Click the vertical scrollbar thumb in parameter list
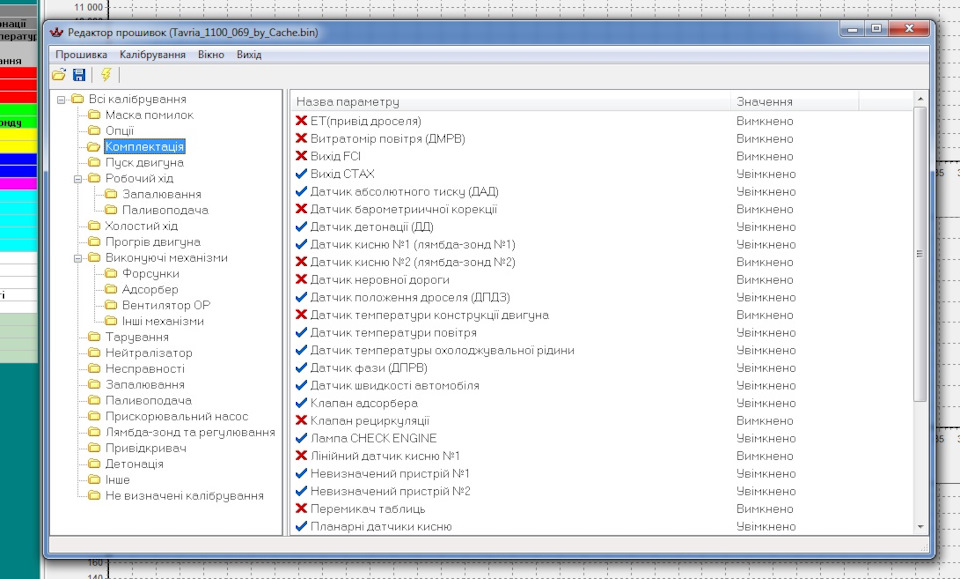960x579 pixels. (x=920, y=254)
